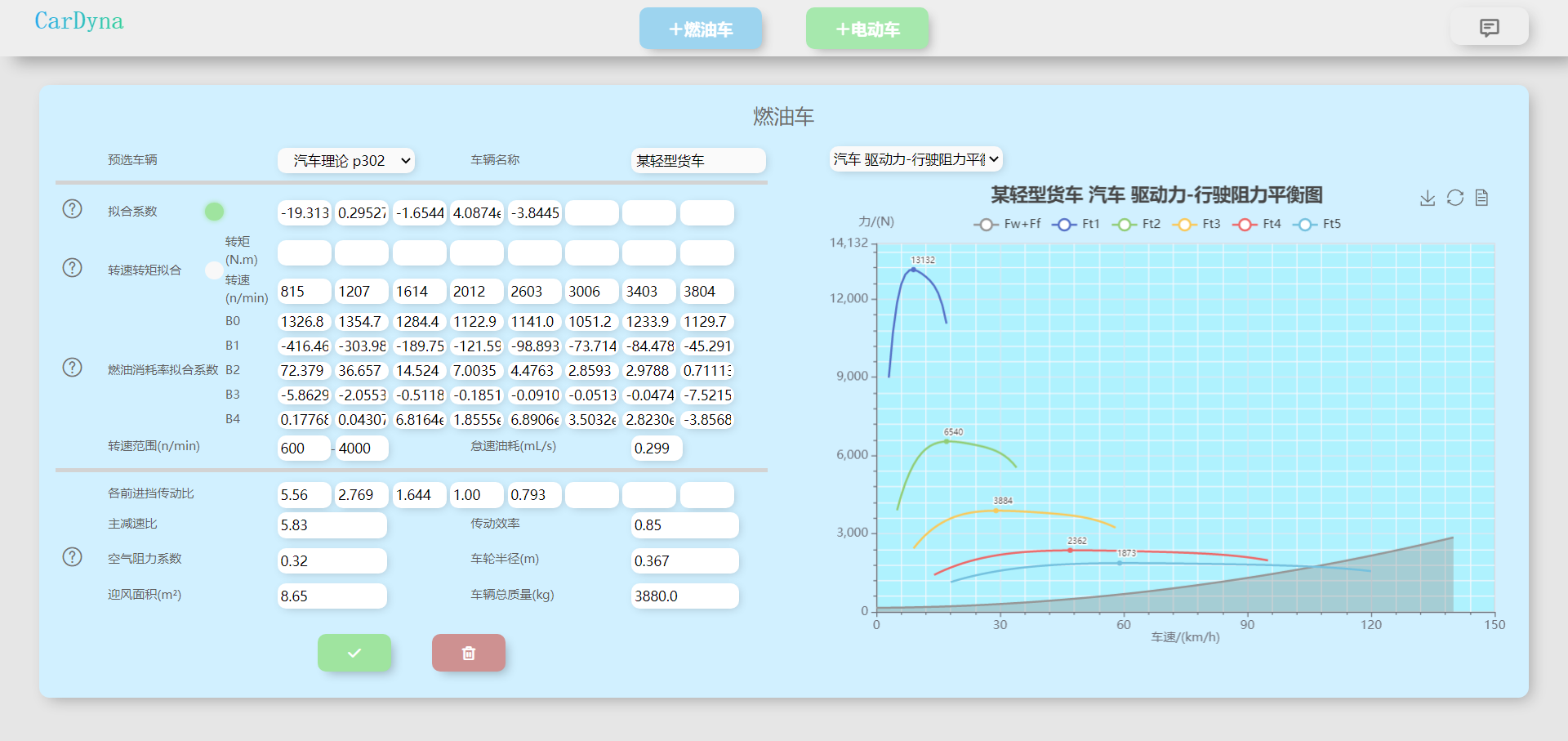Edit the 转速 value 2012
Screen dimensions: 1568x741
point(477,292)
